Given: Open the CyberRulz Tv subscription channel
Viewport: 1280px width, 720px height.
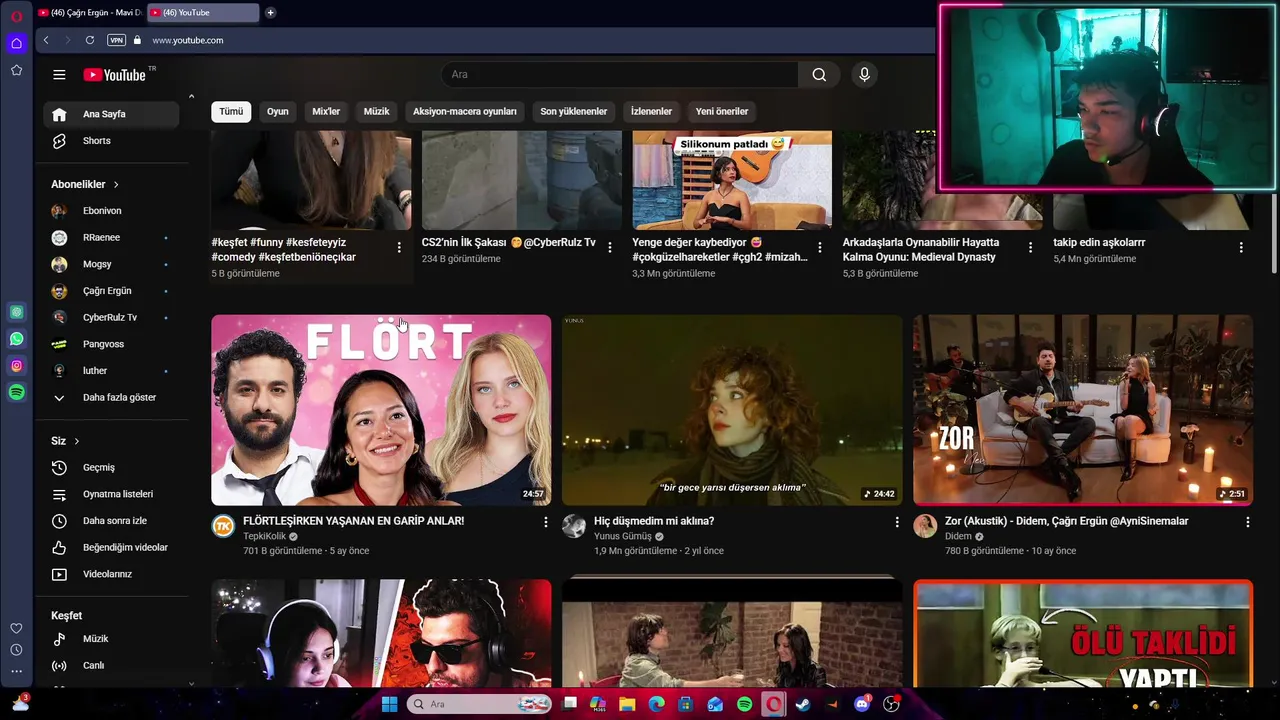Looking at the screenshot, I should 111,318.
